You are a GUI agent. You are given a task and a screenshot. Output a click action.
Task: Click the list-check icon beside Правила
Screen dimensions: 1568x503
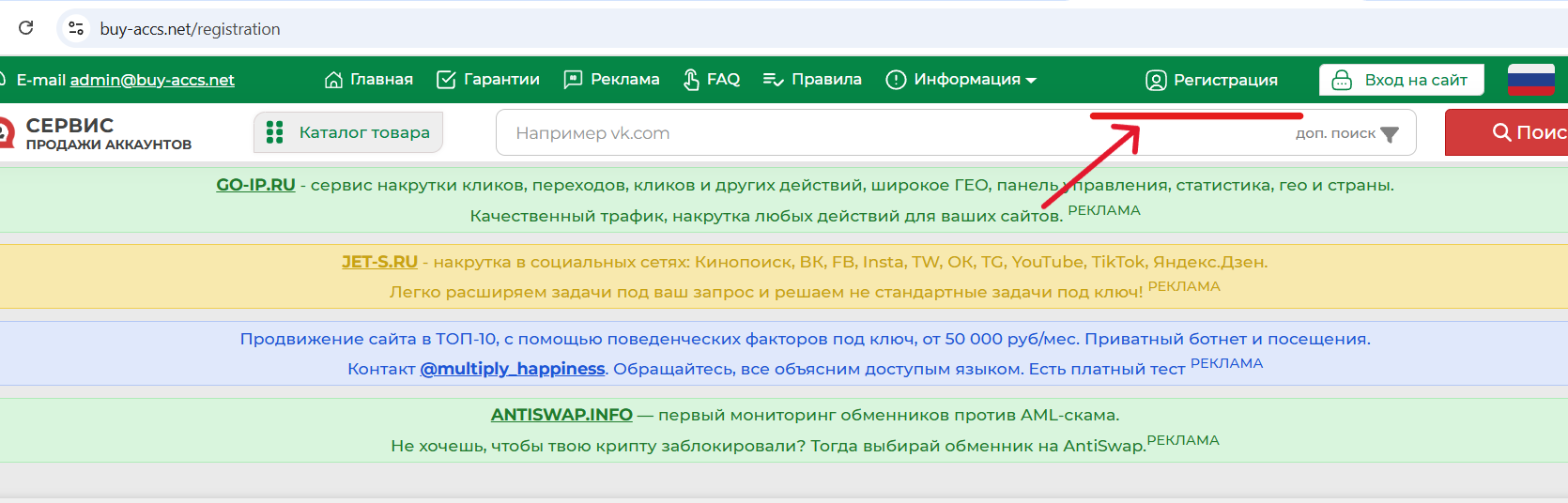[774, 80]
